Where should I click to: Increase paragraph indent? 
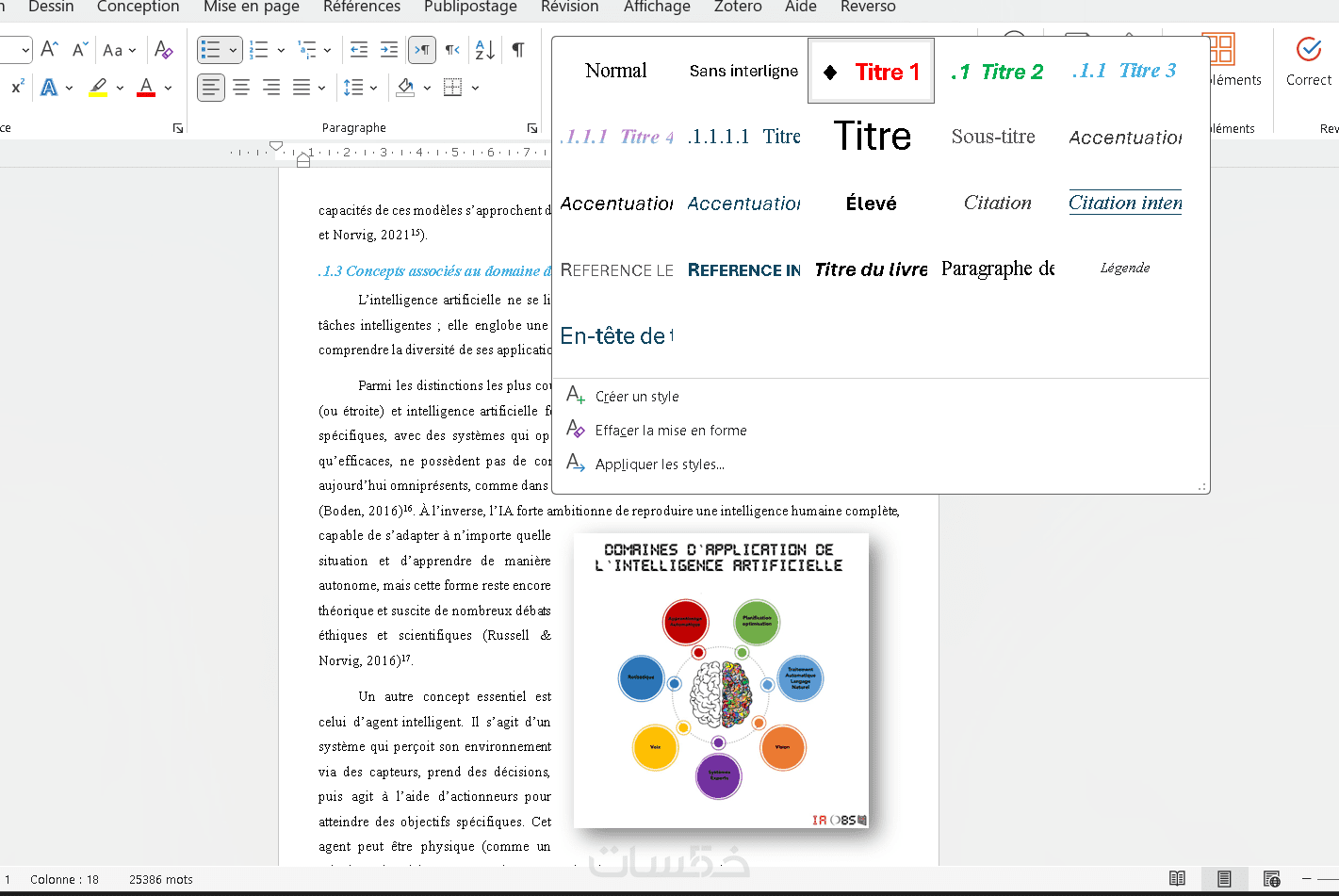[x=389, y=50]
